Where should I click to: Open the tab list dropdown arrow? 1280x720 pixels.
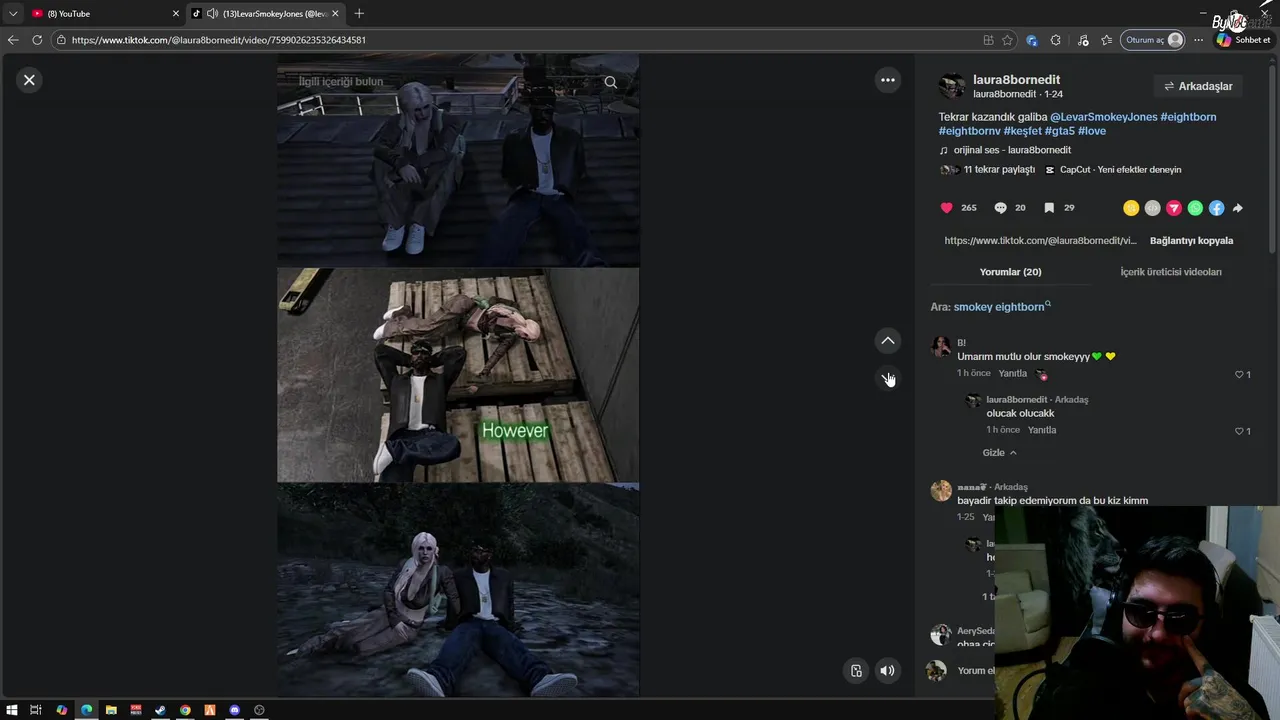(x=12, y=13)
